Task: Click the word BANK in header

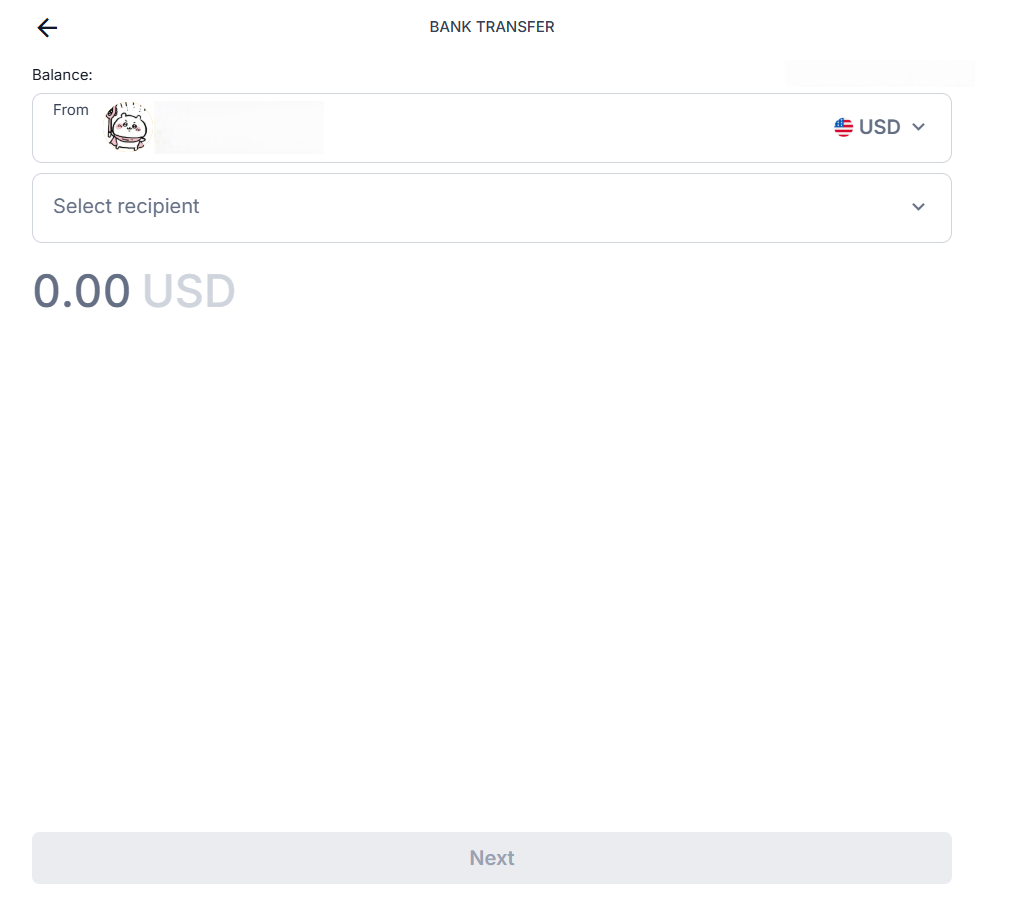Action: coord(450,27)
